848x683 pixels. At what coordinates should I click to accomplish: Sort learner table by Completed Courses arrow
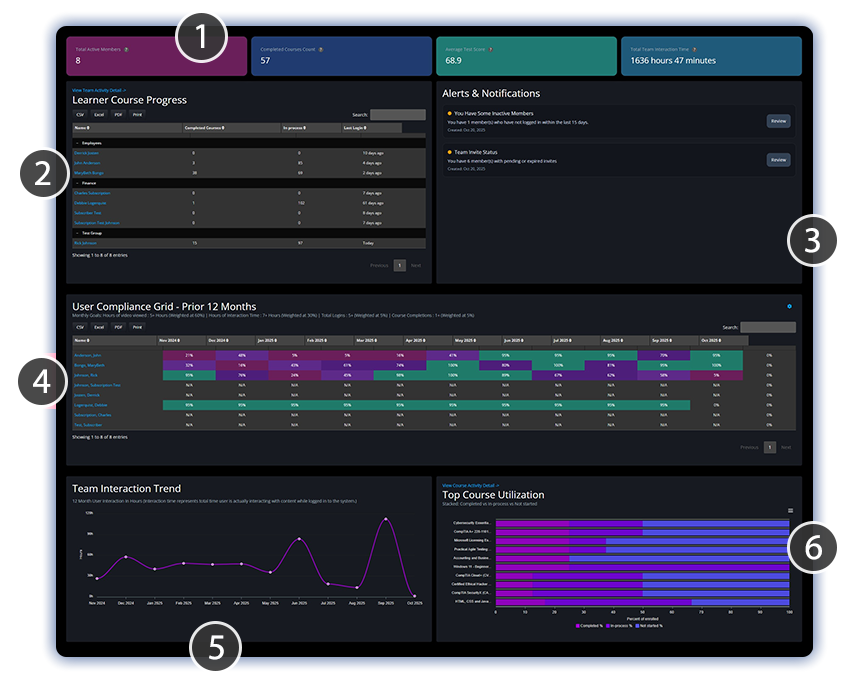click(x=223, y=126)
